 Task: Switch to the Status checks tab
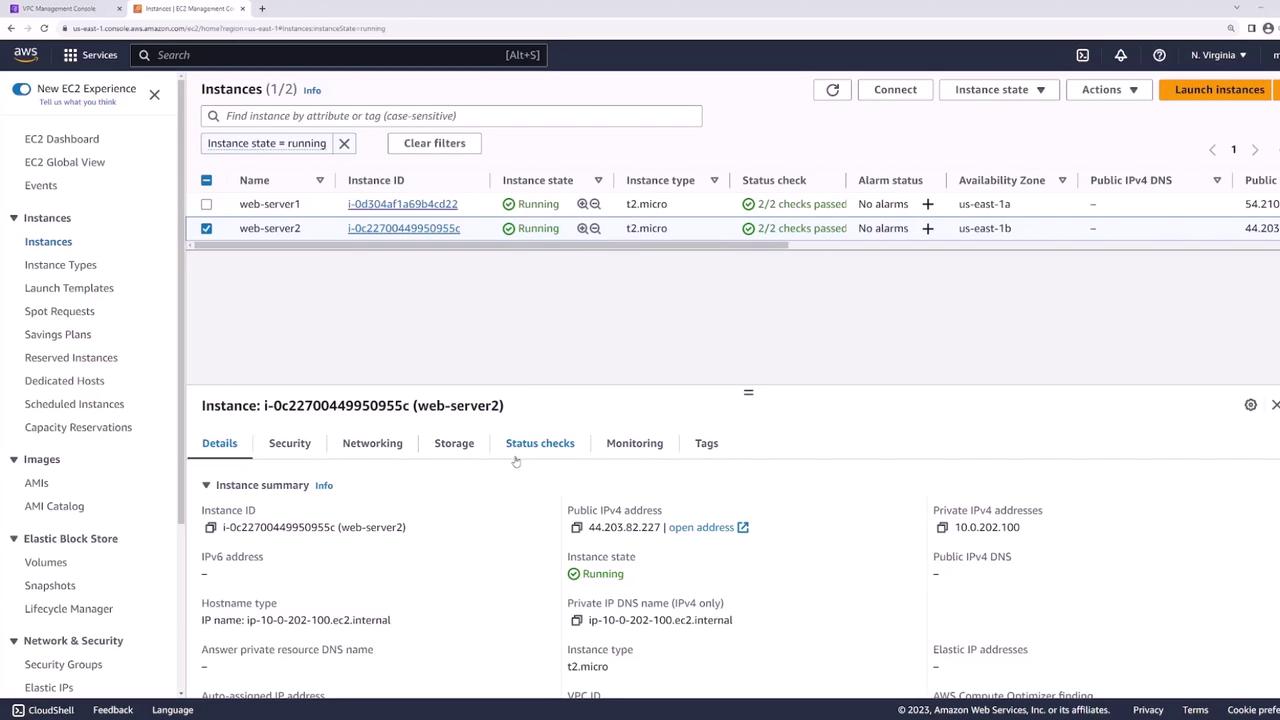[x=539, y=443]
